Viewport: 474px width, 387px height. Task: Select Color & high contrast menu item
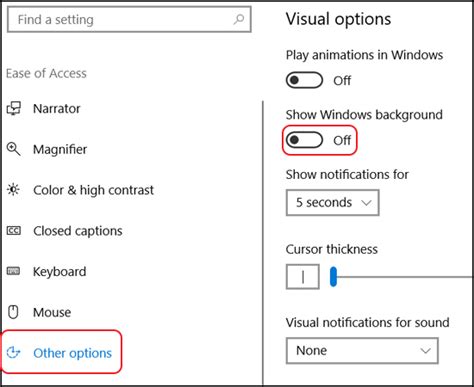point(93,190)
